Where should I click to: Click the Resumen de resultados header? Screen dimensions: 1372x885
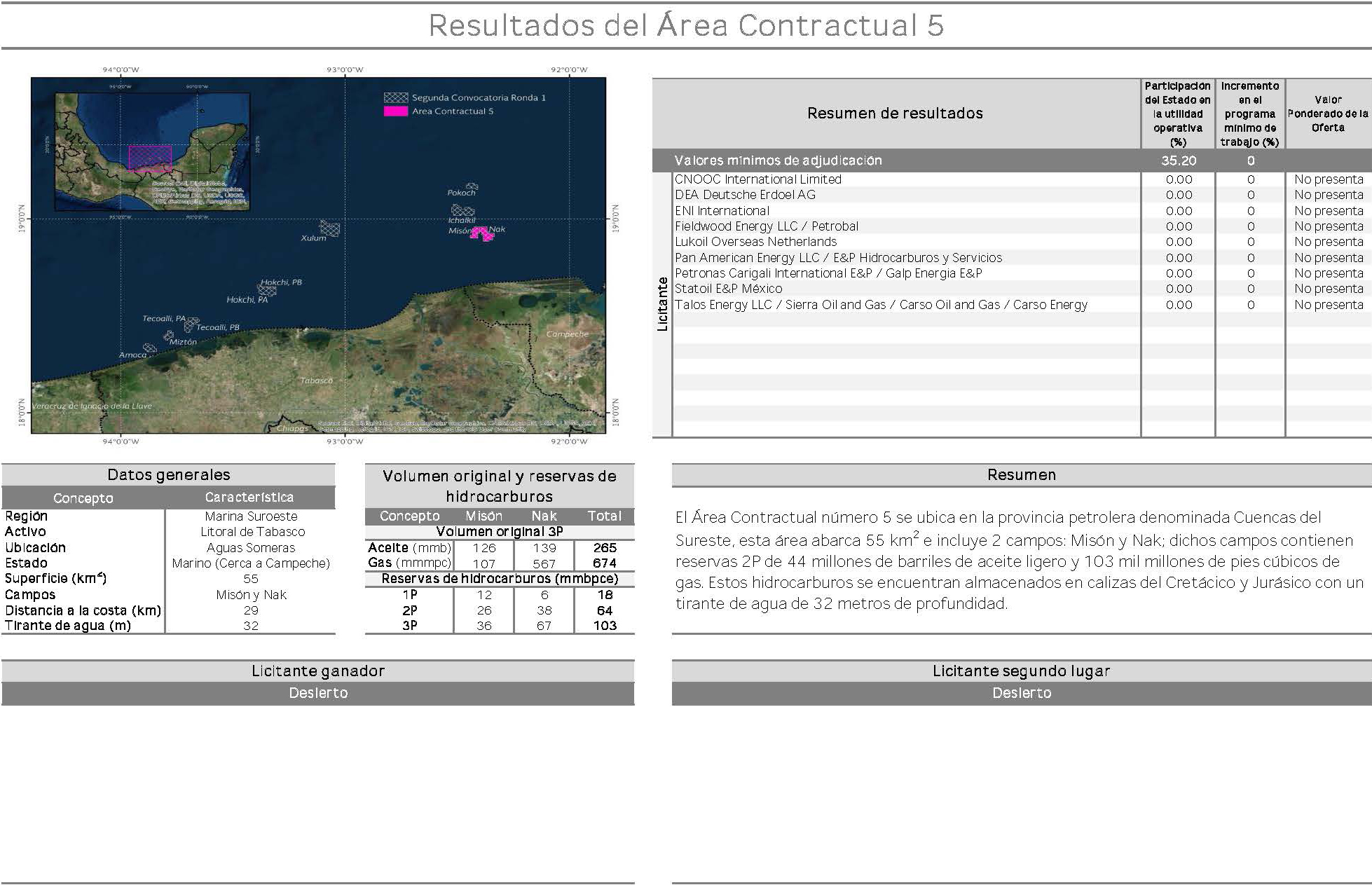pos(895,113)
